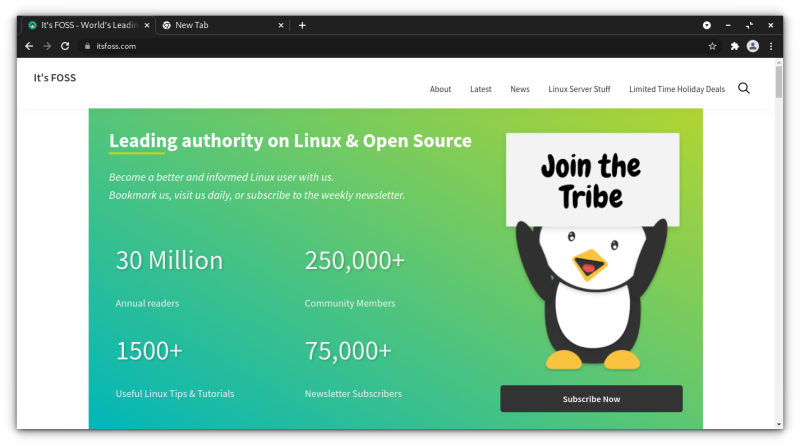800x447 pixels.
Task: Open the Chrome three-dot menu
Action: [771, 46]
